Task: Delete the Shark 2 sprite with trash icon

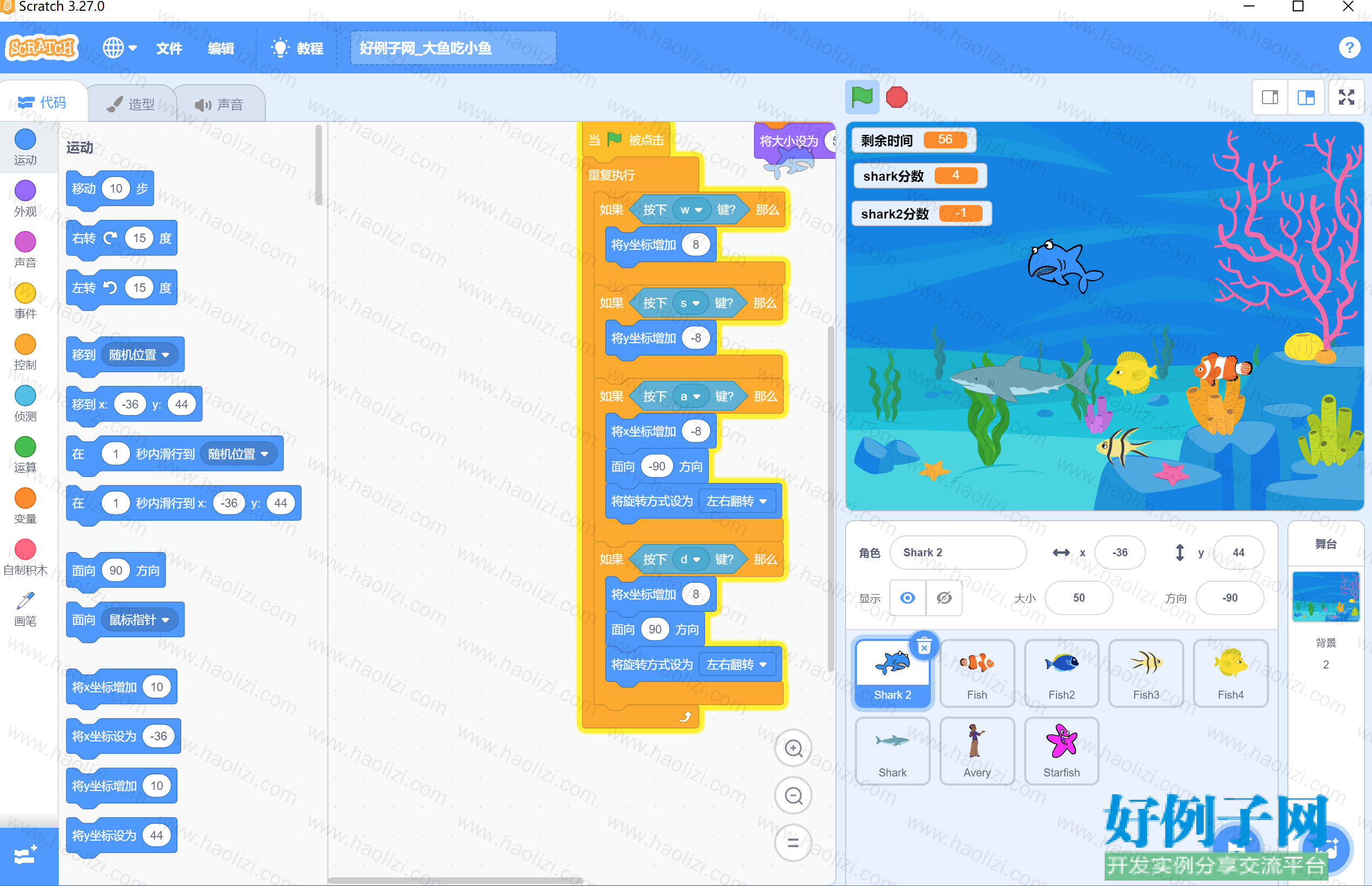Action: coord(923,646)
